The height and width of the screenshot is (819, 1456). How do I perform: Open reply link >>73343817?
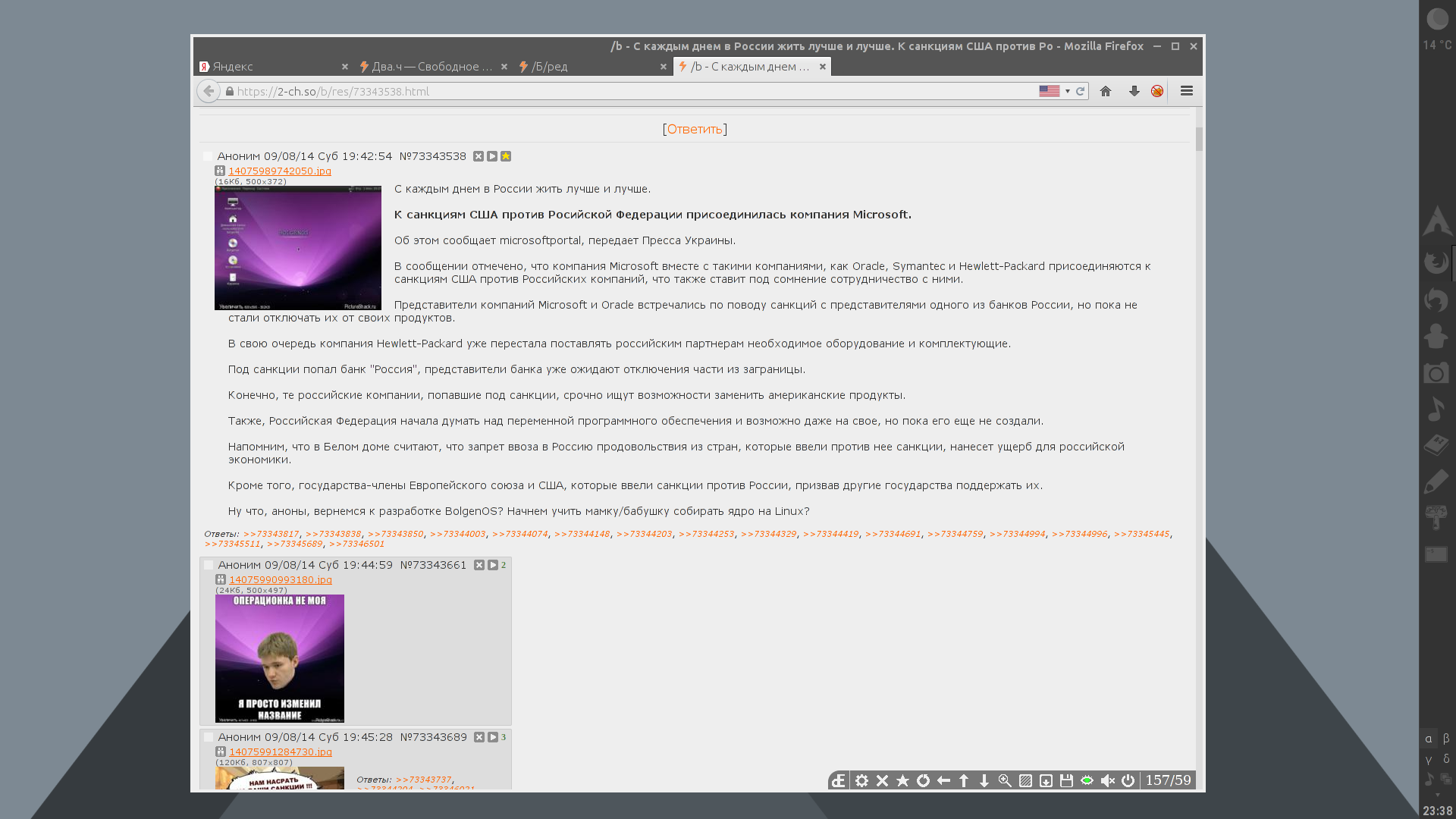point(271,534)
